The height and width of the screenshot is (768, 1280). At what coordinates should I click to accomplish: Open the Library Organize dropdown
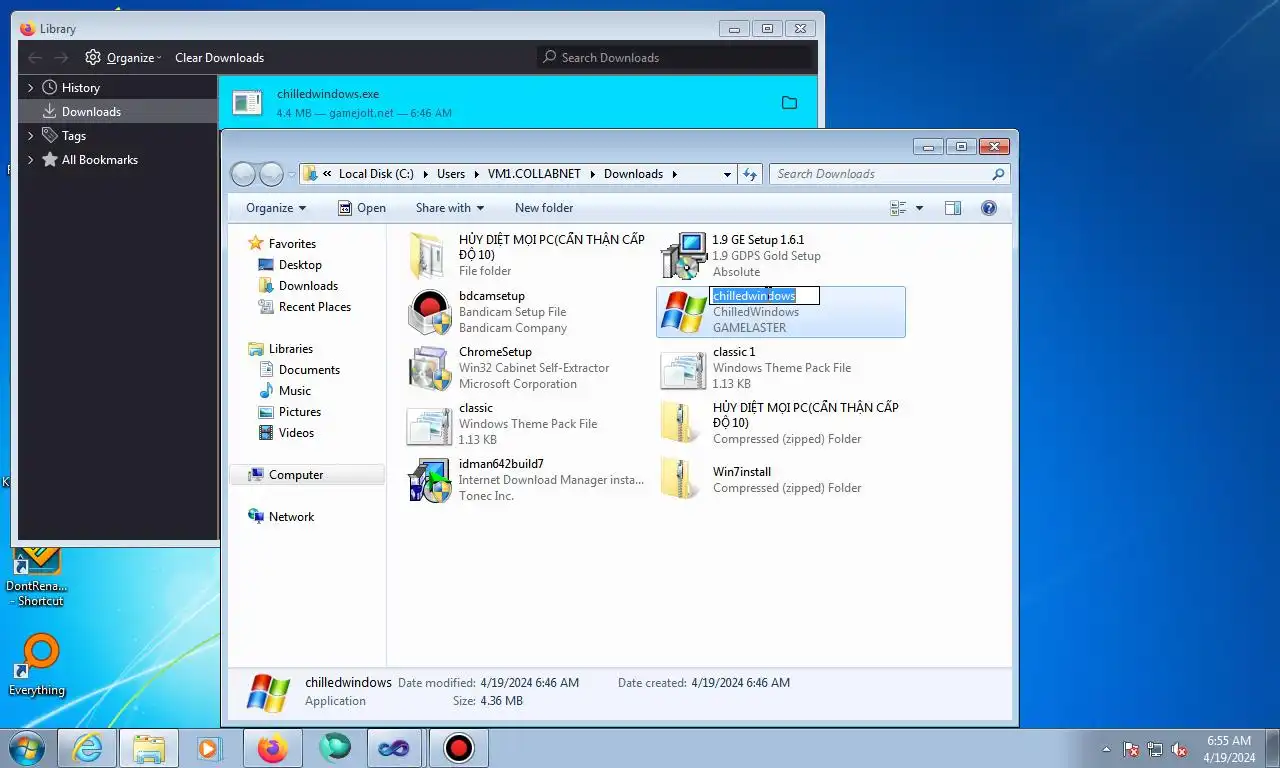click(124, 58)
